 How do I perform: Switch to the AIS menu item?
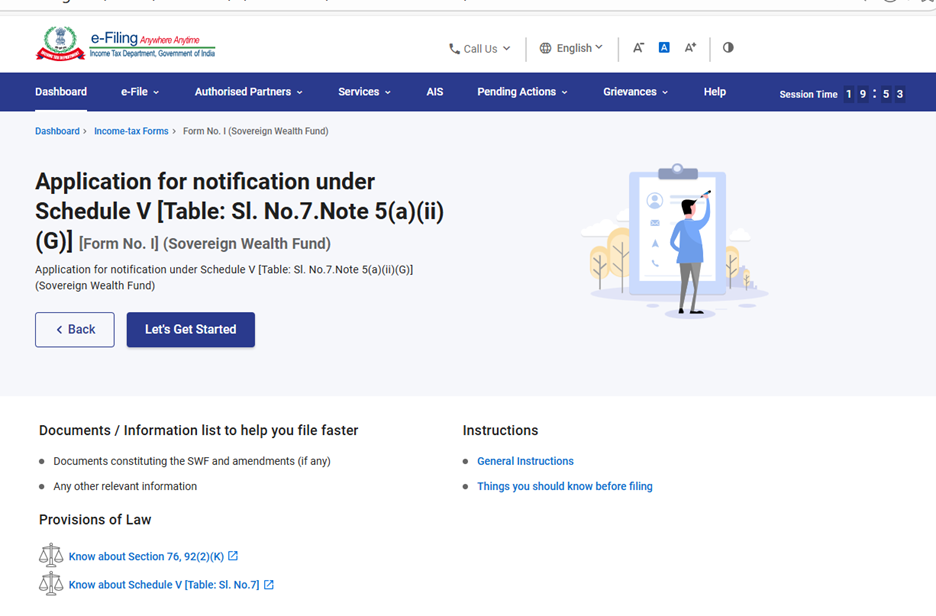point(434,91)
